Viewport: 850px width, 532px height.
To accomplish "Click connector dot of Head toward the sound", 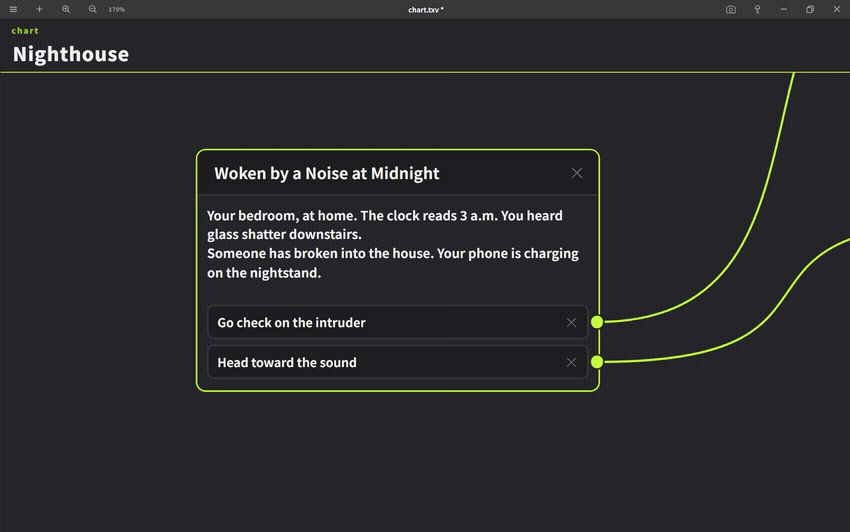I will tap(597, 362).
